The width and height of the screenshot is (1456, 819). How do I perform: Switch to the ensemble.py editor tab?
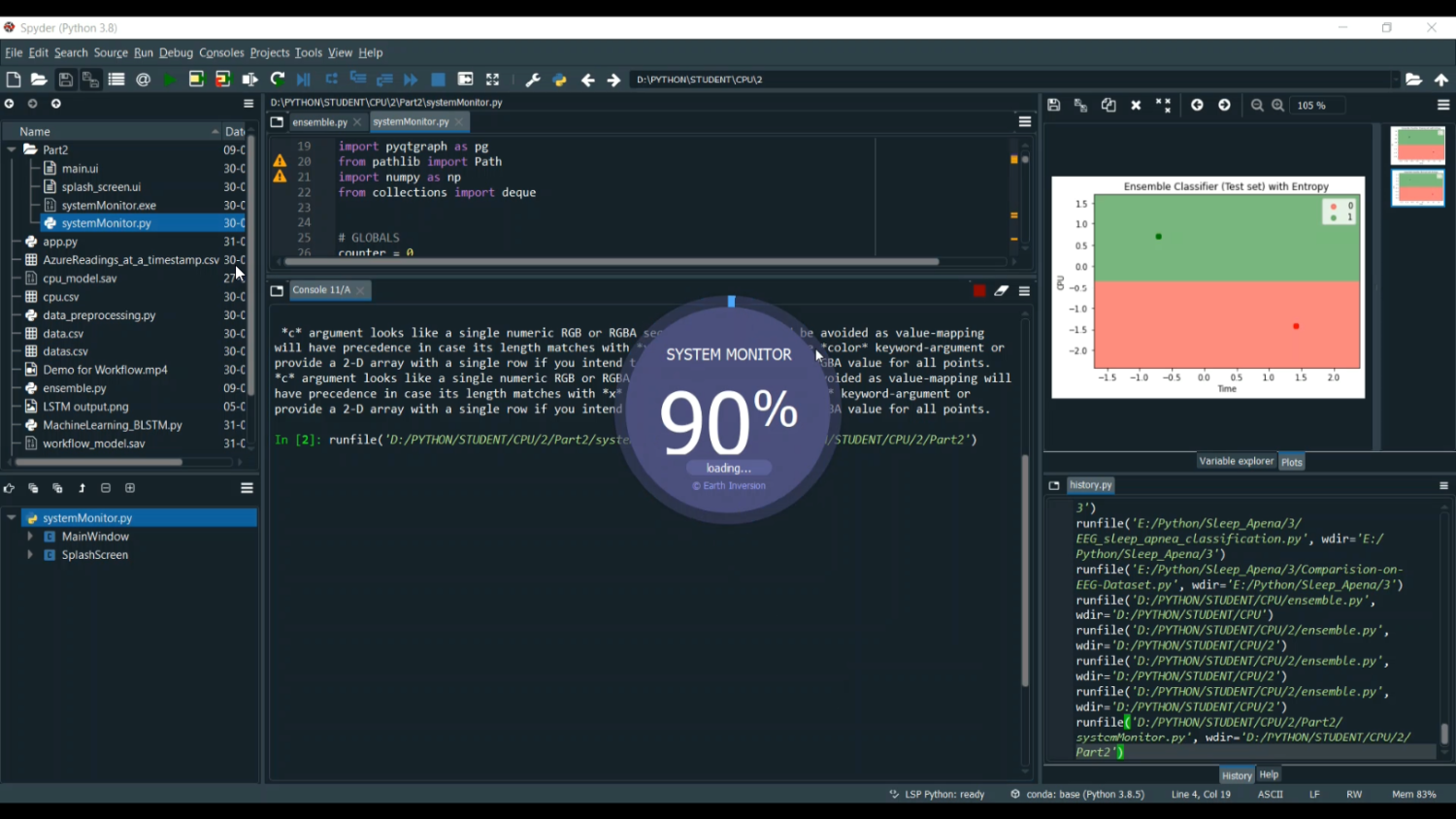pyautogui.click(x=319, y=122)
